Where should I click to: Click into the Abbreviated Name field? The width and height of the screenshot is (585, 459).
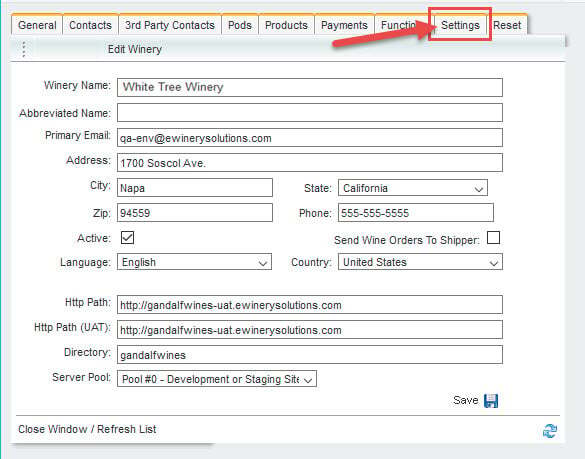(310, 113)
